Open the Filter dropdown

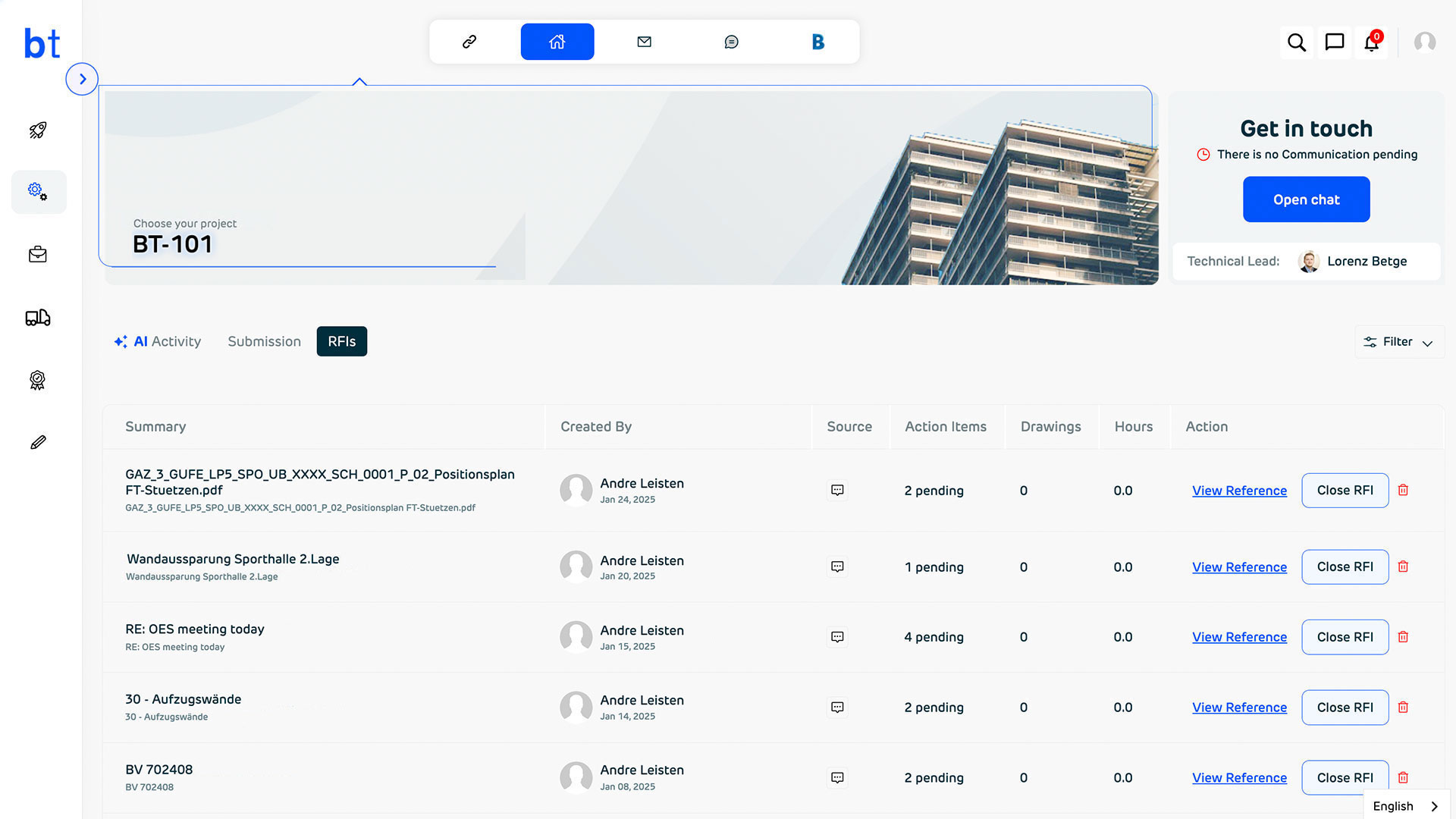tap(1399, 342)
